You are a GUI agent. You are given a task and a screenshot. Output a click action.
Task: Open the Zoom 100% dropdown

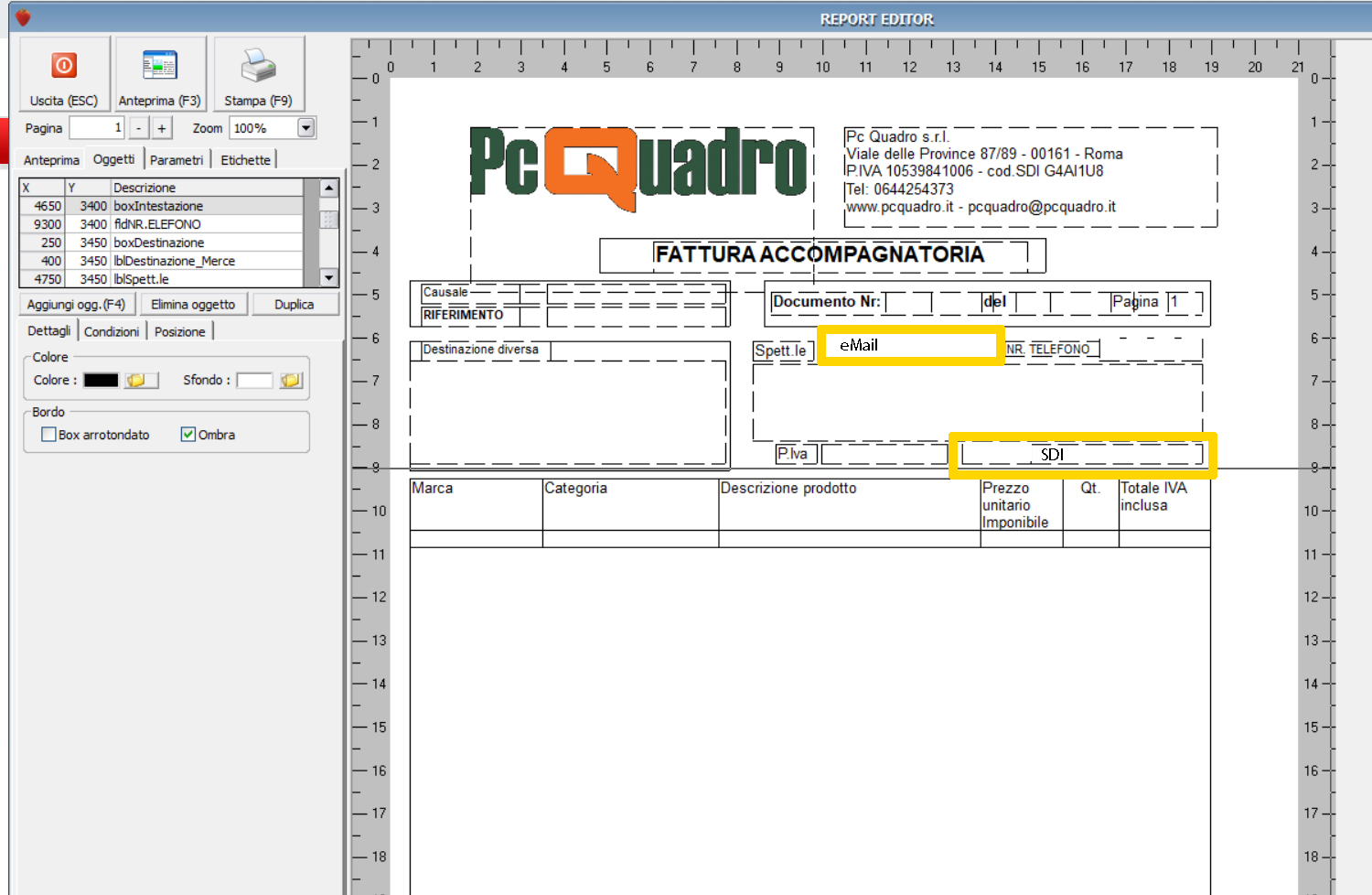pyautogui.click(x=306, y=128)
